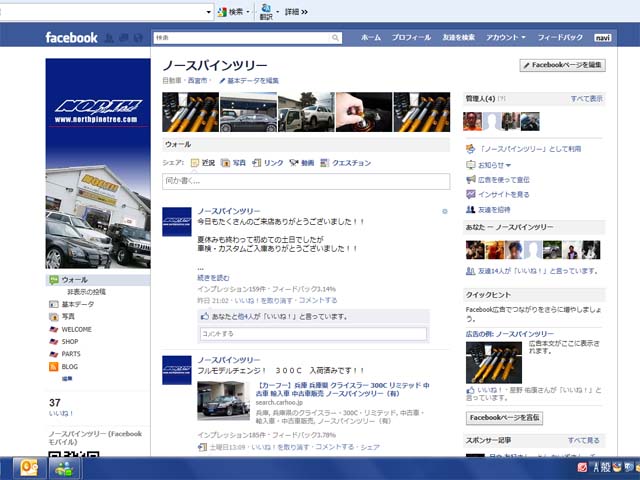Expand 詳細 in browser toolbar

point(296,12)
